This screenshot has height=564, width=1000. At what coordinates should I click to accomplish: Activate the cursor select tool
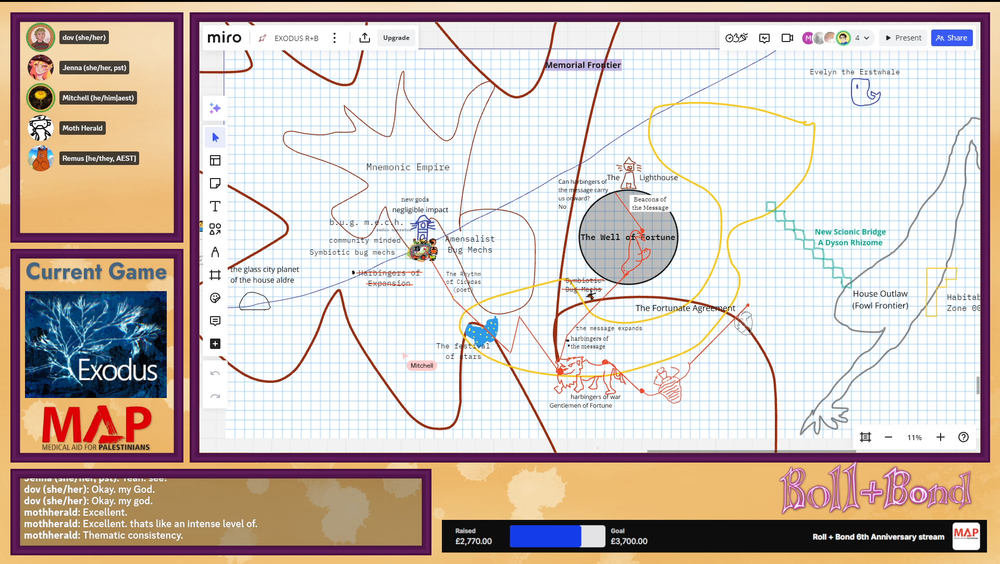click(x=215, y=137)
